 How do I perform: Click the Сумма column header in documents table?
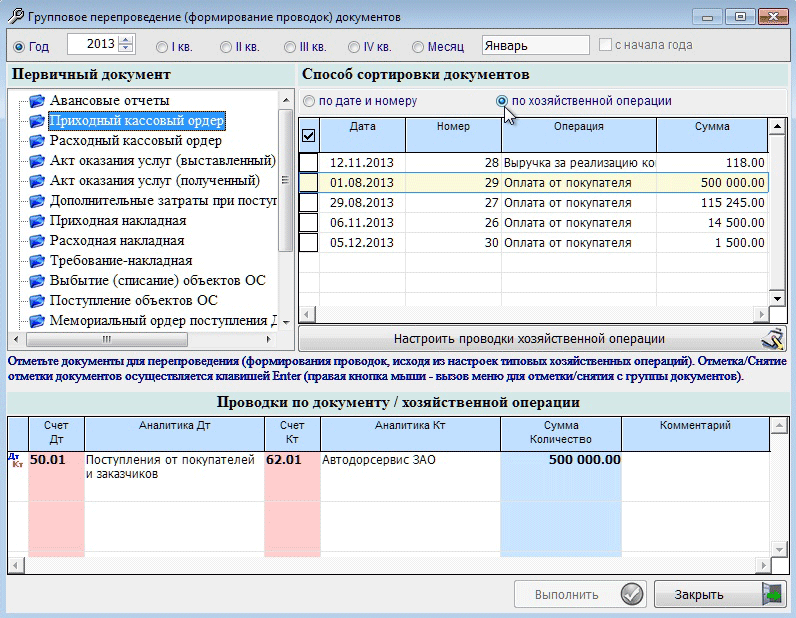(x=712, y=135)
